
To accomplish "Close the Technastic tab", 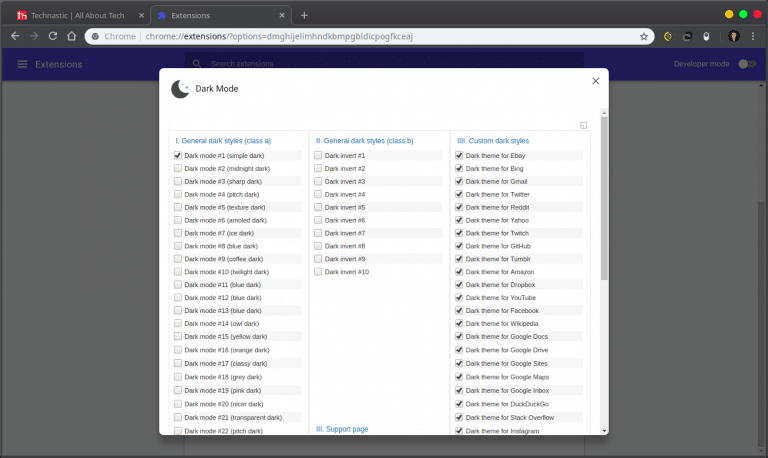I will (142, 15).
